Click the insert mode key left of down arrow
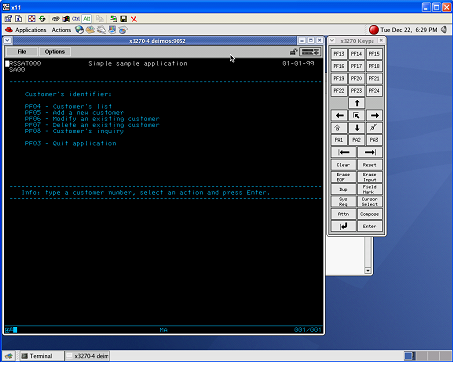 (x=339, y=128)
